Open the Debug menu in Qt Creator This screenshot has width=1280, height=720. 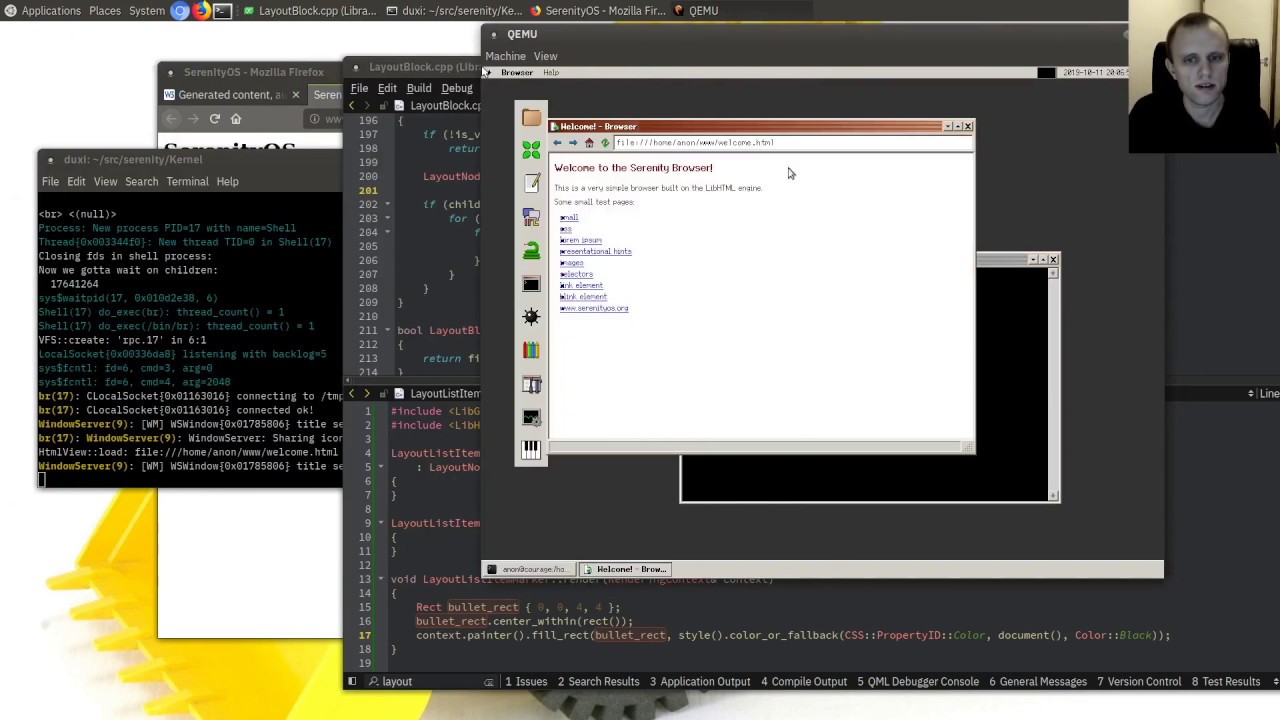pos(457,88)
